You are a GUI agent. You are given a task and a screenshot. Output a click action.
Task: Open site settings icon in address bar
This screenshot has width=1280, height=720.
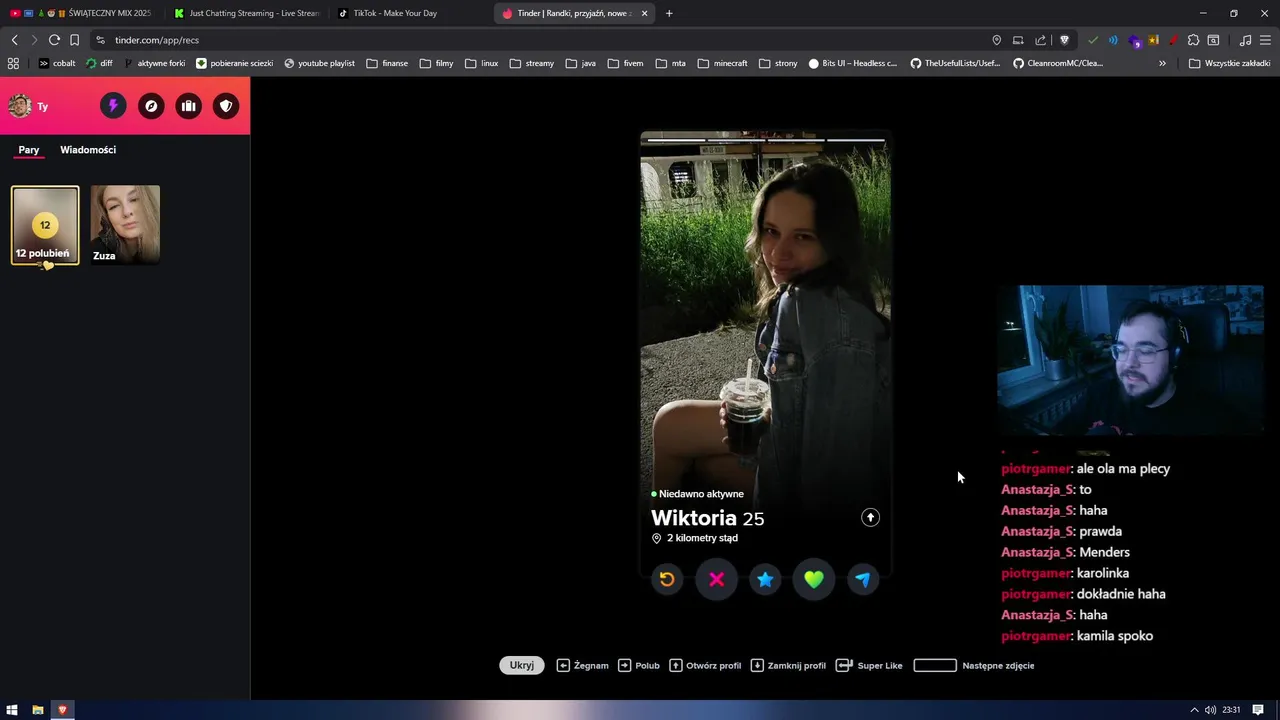100,40
